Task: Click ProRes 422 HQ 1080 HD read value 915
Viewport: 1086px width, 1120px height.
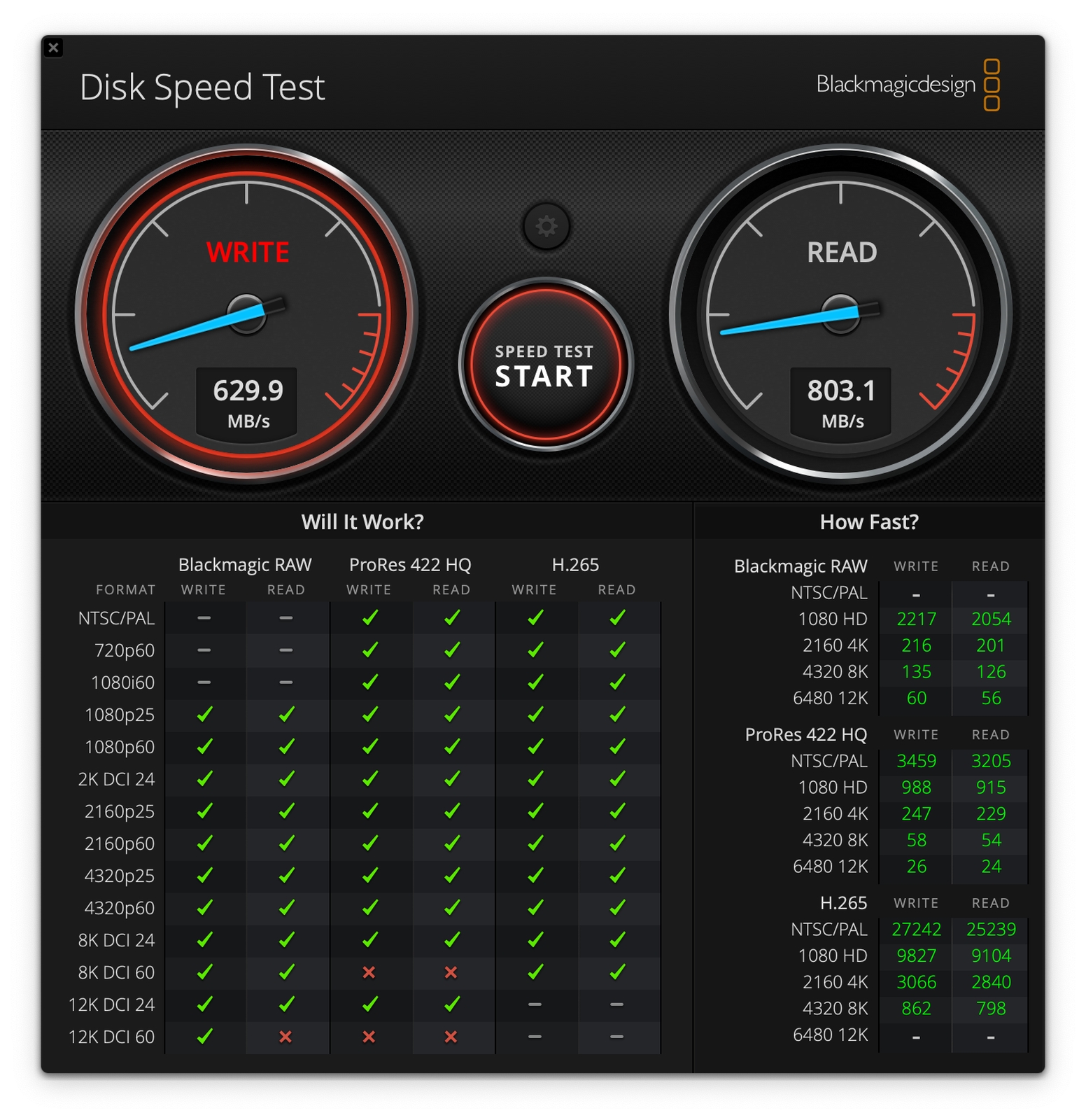Action: coord(991,787)
